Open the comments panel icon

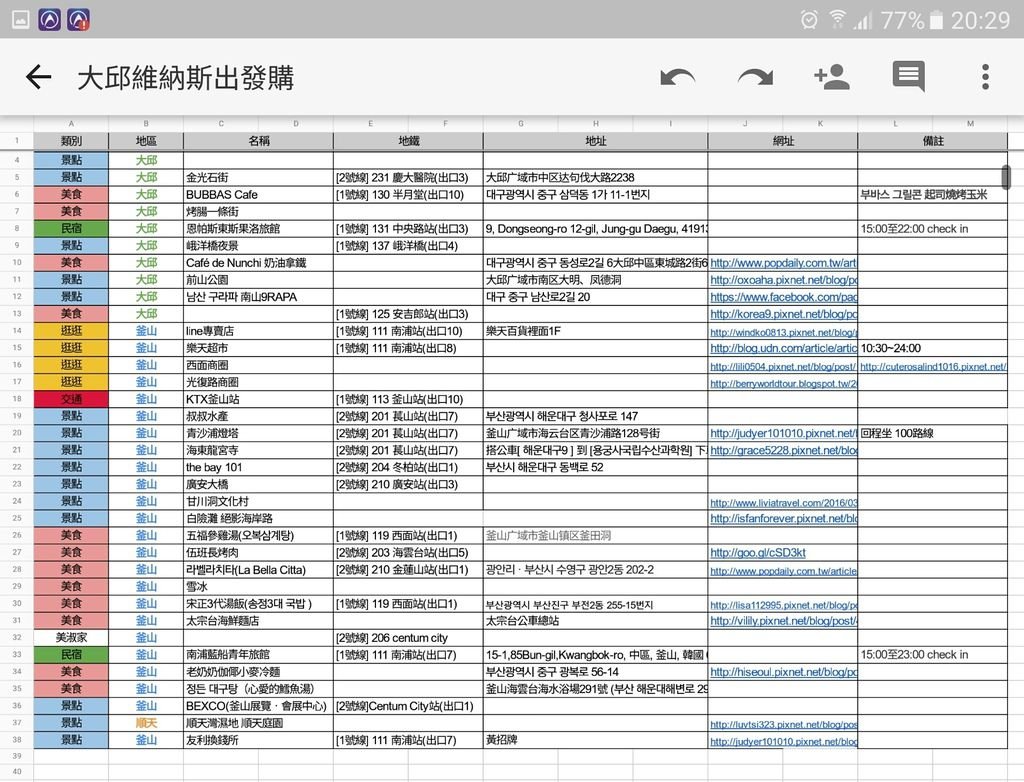point(908,77)
